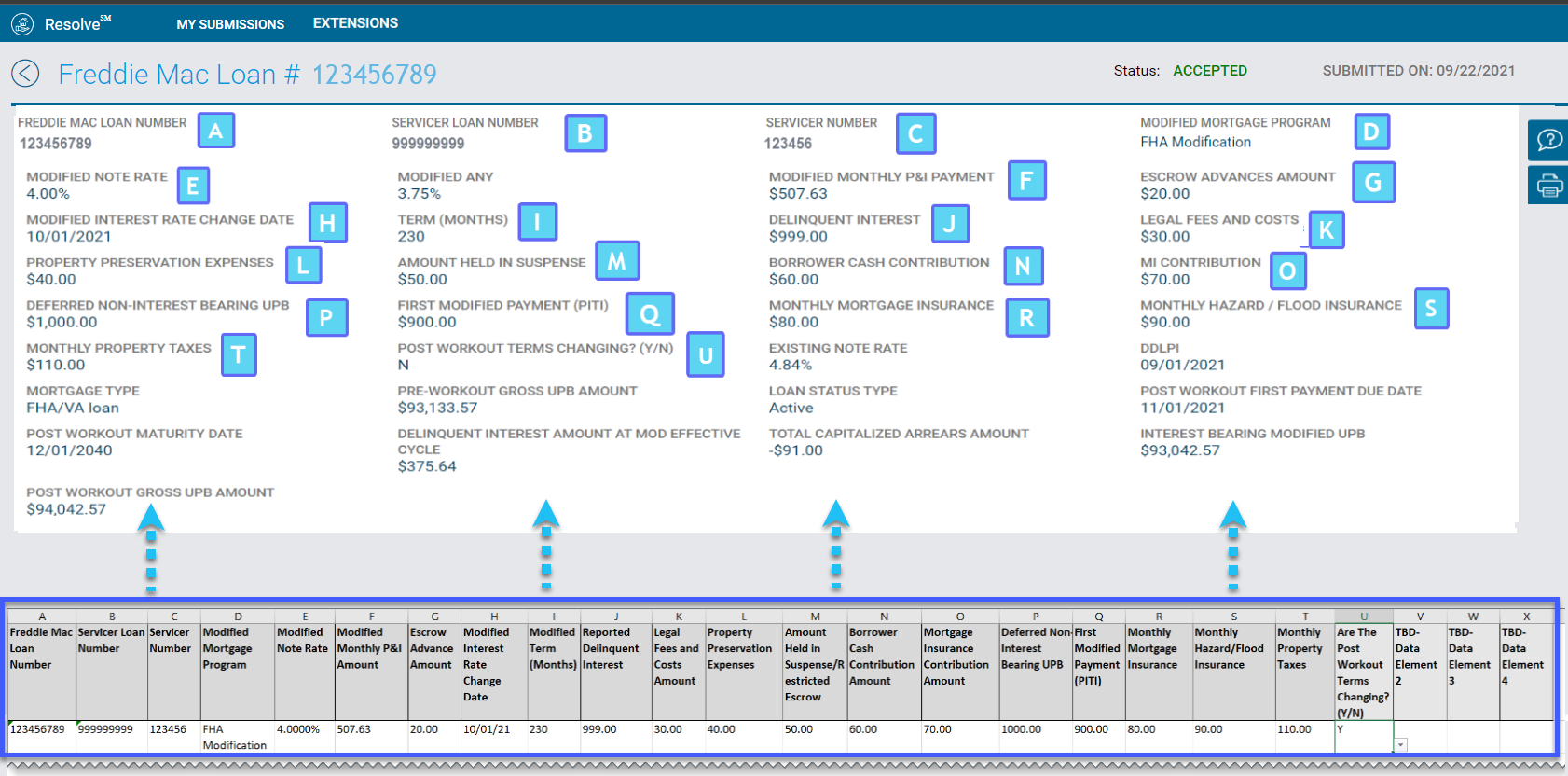The width and height of the screenshot is (1568, 776).
Task: Click the existing note rate 4.84%
Action: pyautogui.click(x=791, y=366)
